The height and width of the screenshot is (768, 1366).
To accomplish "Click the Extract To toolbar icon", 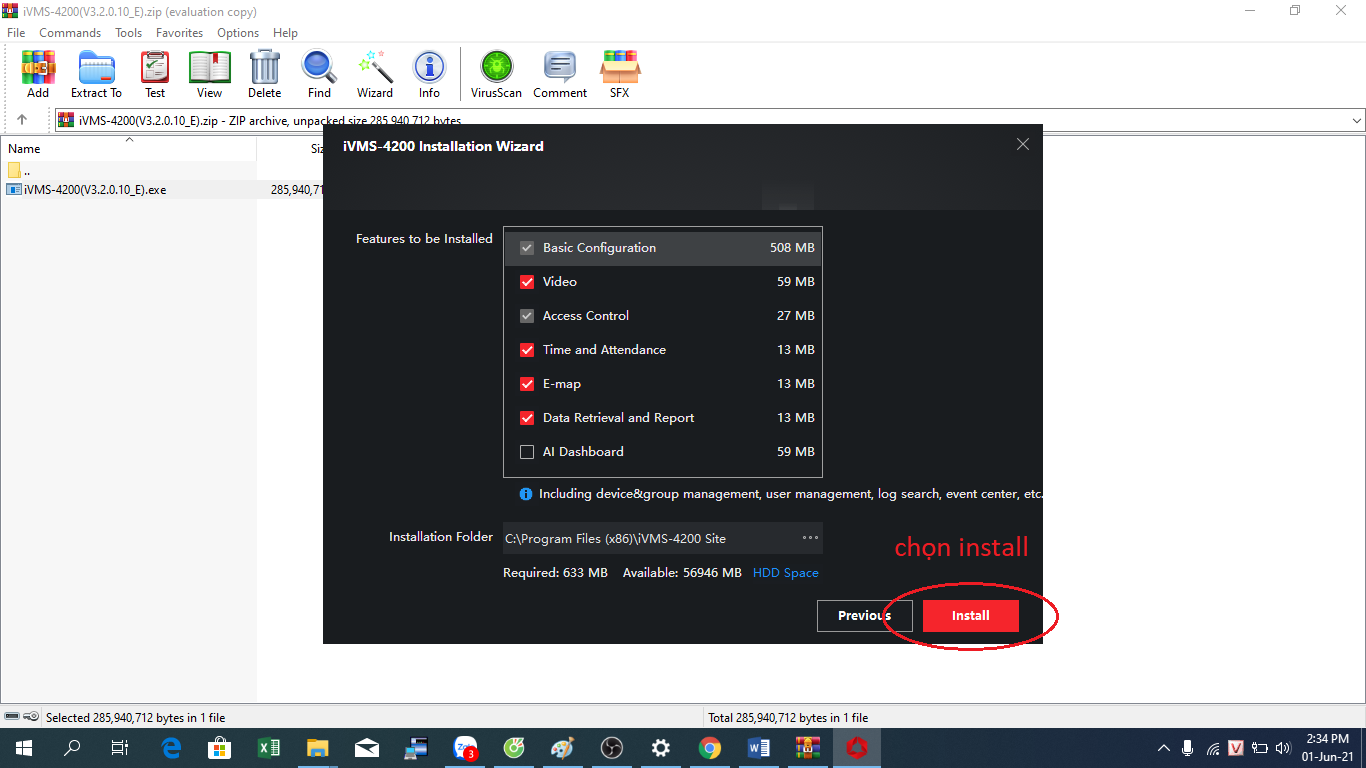I will tap(96, 75).
